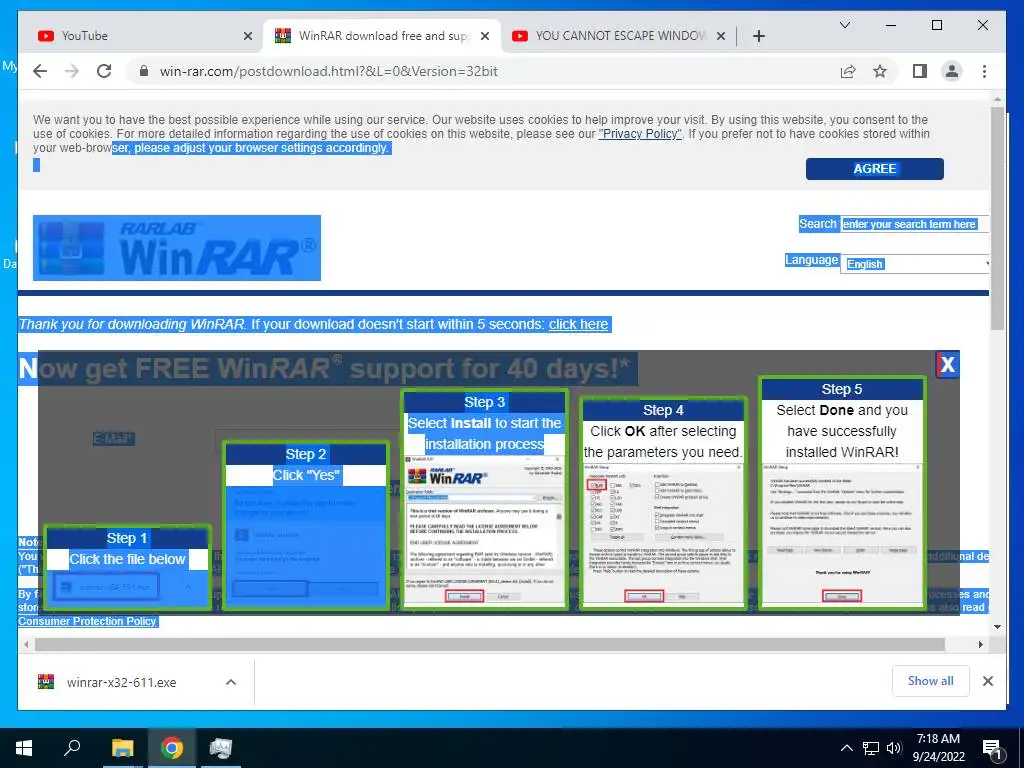Viewport: 1024px width, 768px height.
Task: Bookmark this page with the star
Action: [x=880, y=71]
